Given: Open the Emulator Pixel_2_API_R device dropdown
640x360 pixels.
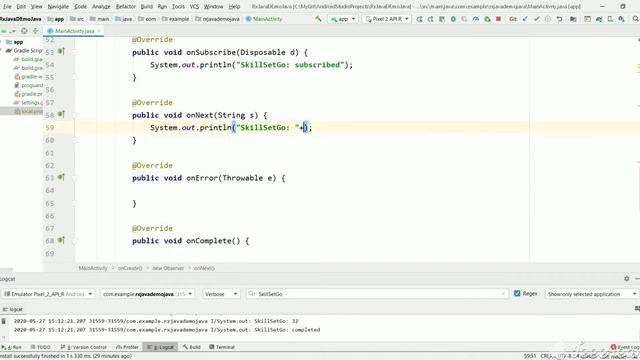Looking at the screenshot, I should coord(48,294).
